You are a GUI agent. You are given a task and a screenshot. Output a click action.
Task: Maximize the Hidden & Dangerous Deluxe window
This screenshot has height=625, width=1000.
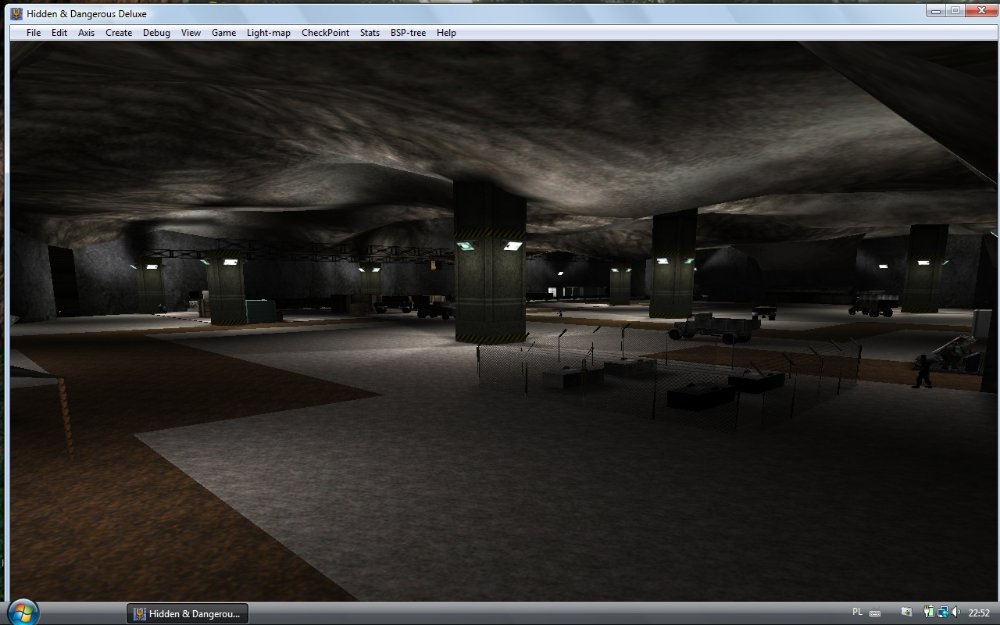pyautogui.click(x=955, y=11)
